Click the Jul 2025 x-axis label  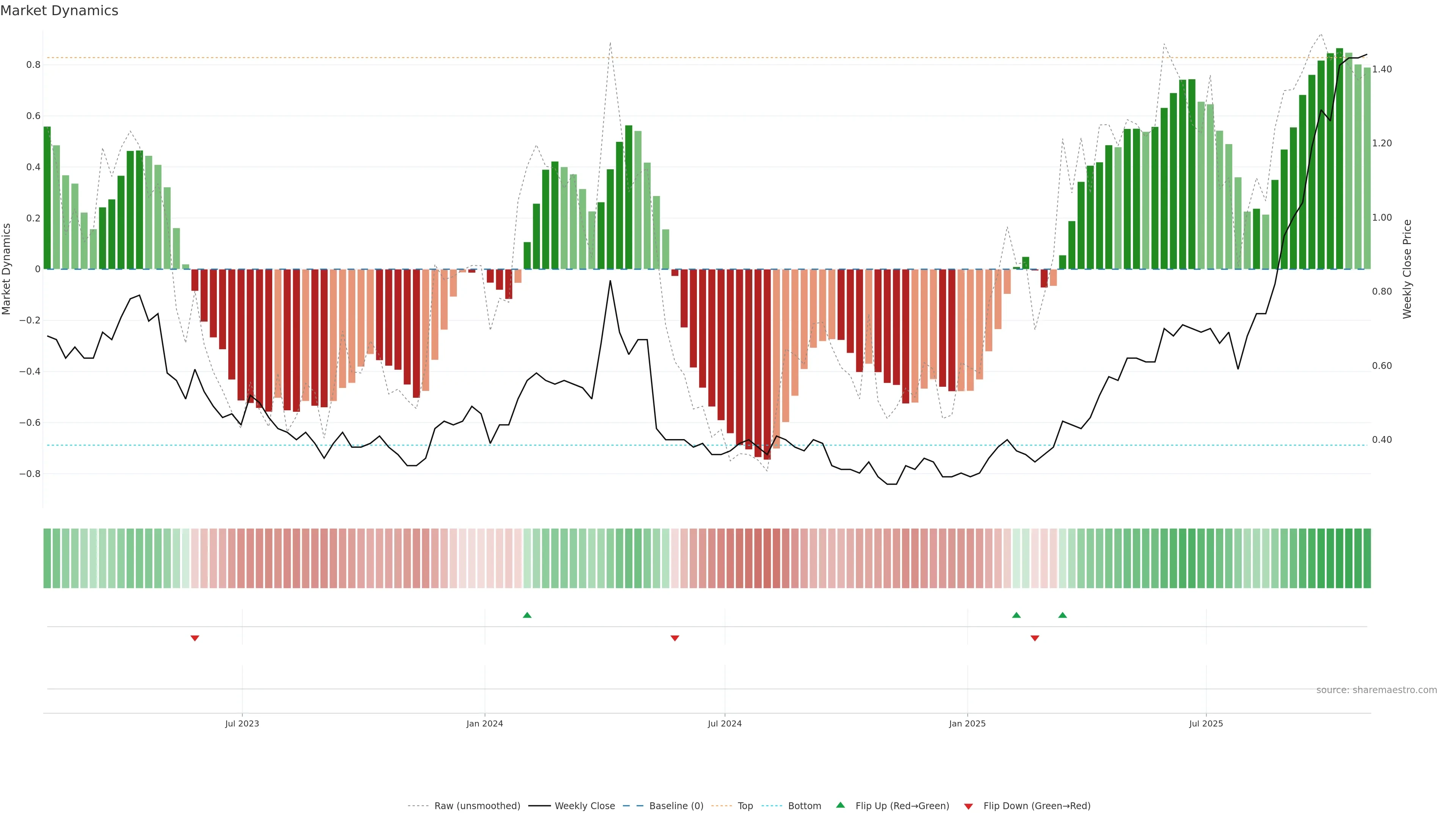pos(1206,723)
